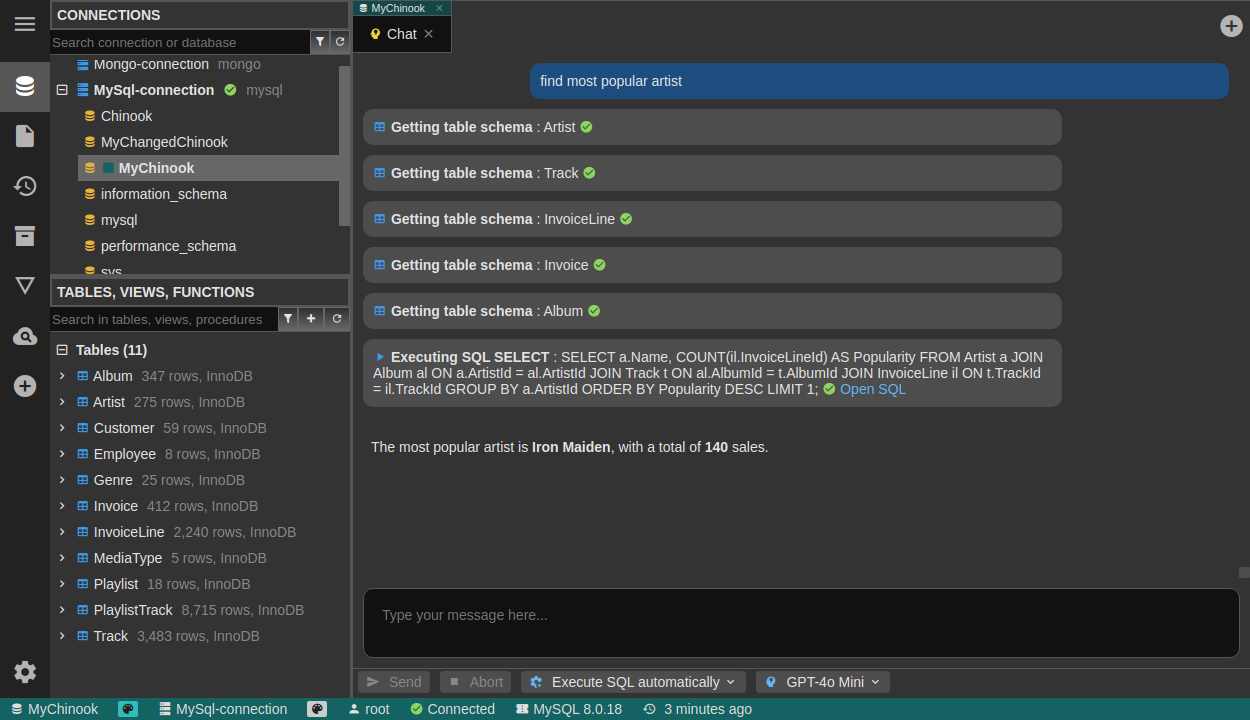This screenshot has width=1250, height=720.
Task: Click the teal color square beside MyChinook
Action: click(109, 168)
